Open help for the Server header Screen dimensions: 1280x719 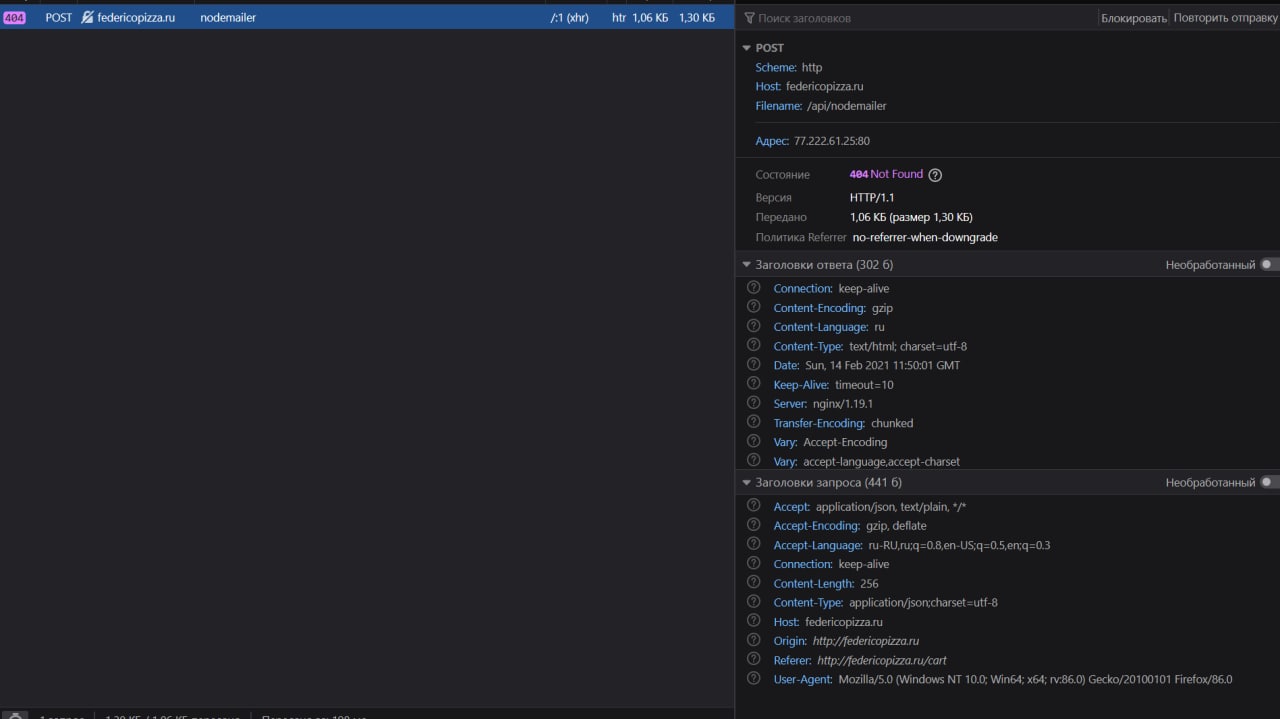pos(754,403)
